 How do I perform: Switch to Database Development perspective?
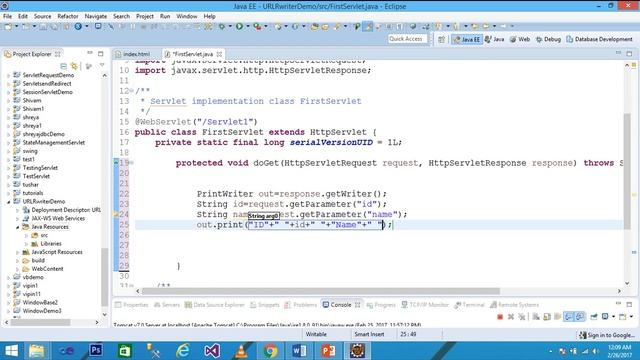(599, 39)
